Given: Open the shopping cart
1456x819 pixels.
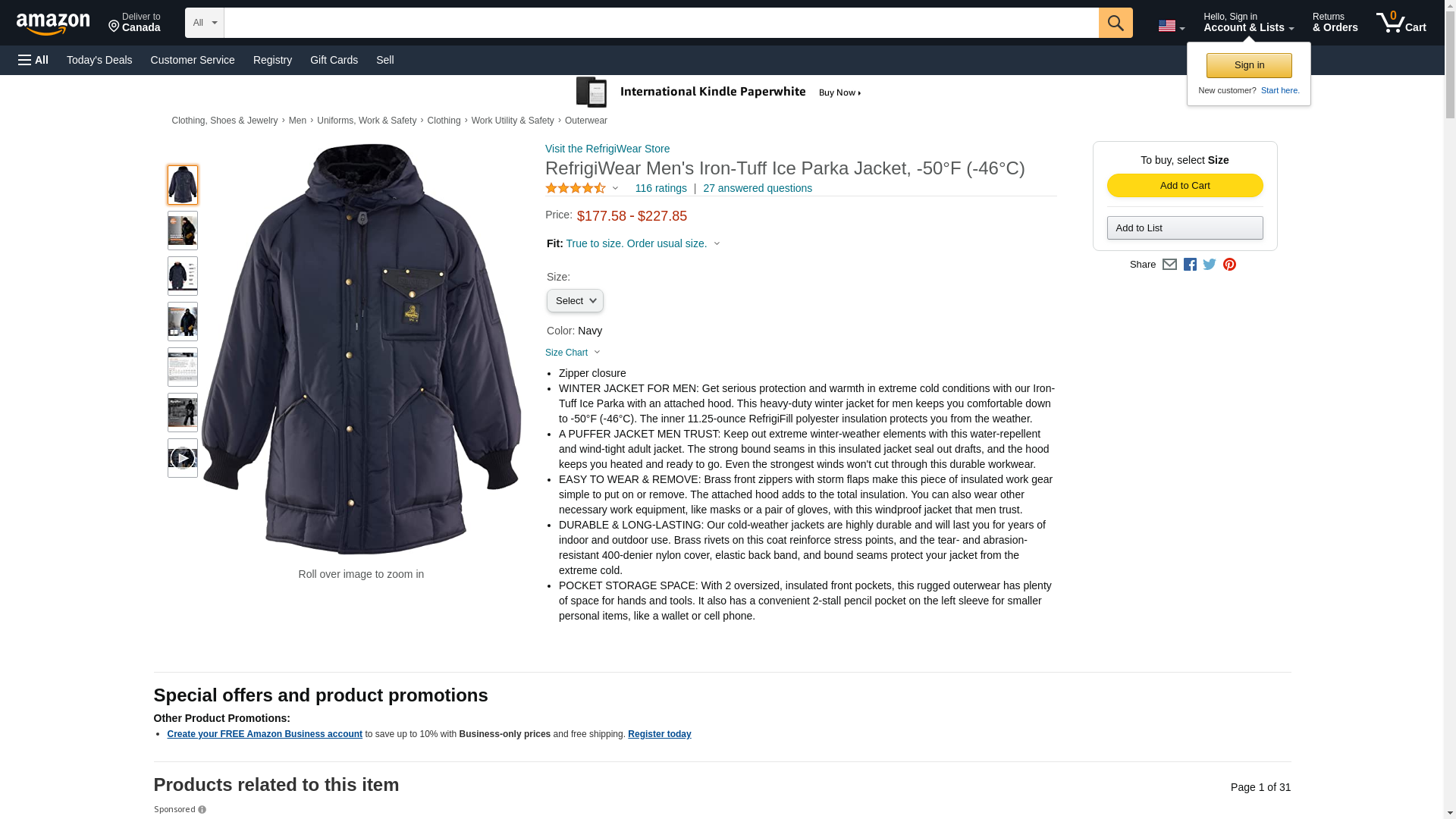Looking at the screenshot, I should click(1401, 23).
